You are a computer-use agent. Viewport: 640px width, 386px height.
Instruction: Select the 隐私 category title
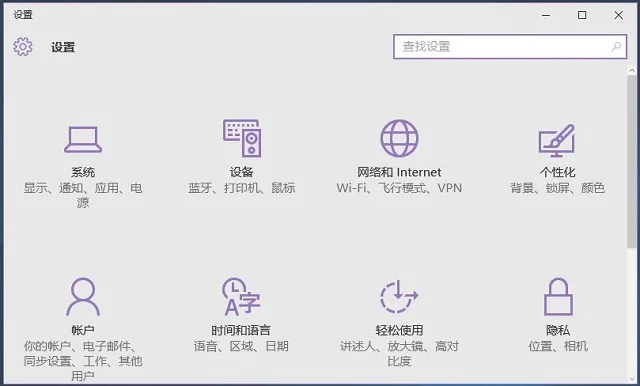click(x=558, y=330)
